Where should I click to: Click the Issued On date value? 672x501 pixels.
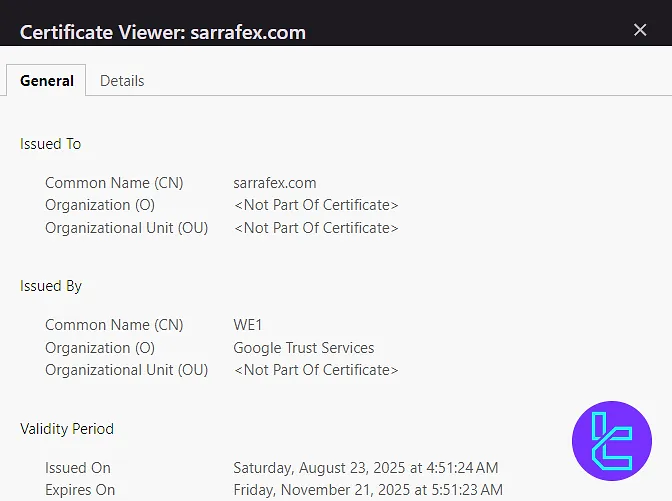tap(365, 468)
